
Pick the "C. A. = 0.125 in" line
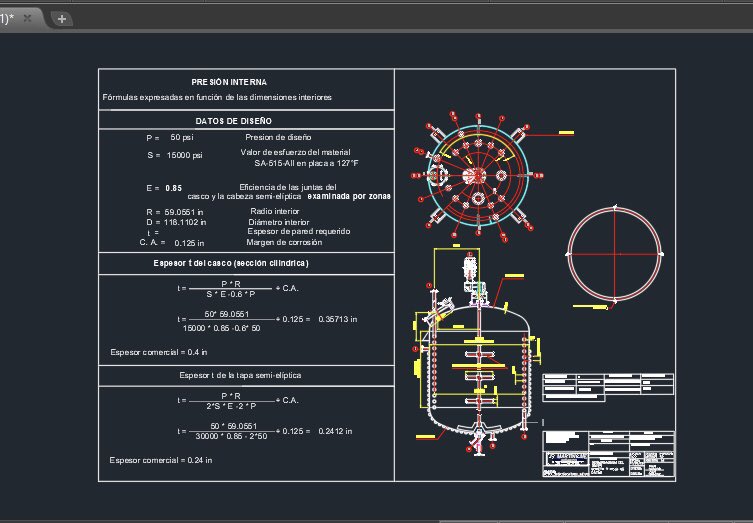[172, 243]
